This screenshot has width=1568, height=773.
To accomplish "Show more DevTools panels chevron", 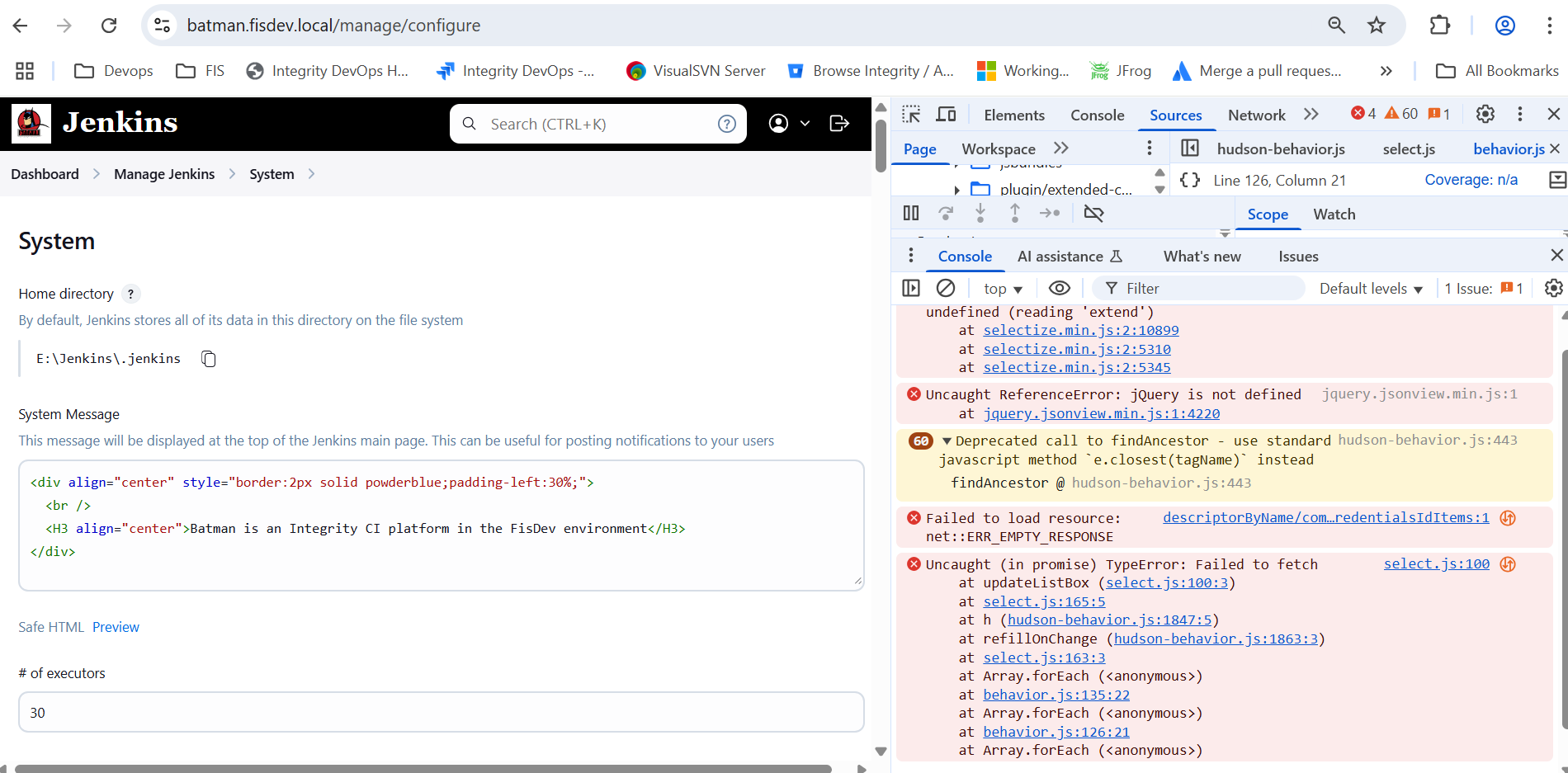I will point(1311,115).
